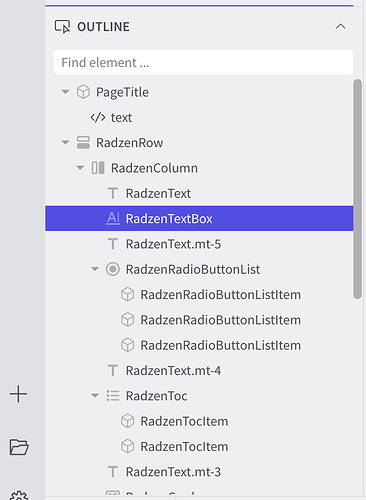Screen dimensions: 366x500
Task: Collapse the PageTitle tree node arrow
Action: click(65, 92)
